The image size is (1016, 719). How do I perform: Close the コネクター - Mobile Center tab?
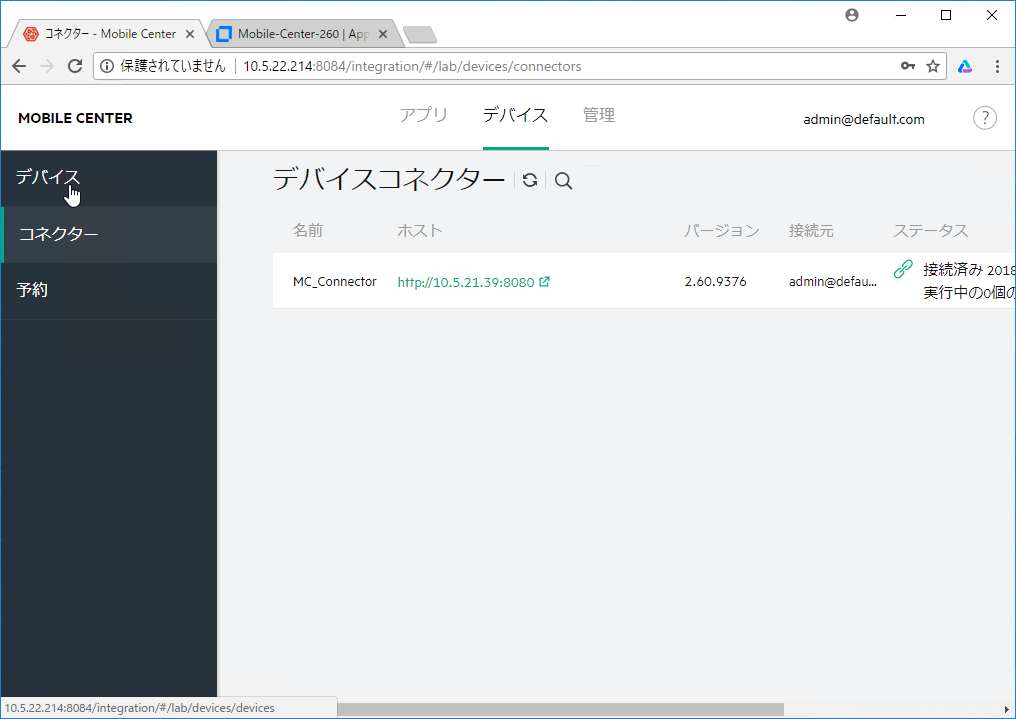click(190, 34)
